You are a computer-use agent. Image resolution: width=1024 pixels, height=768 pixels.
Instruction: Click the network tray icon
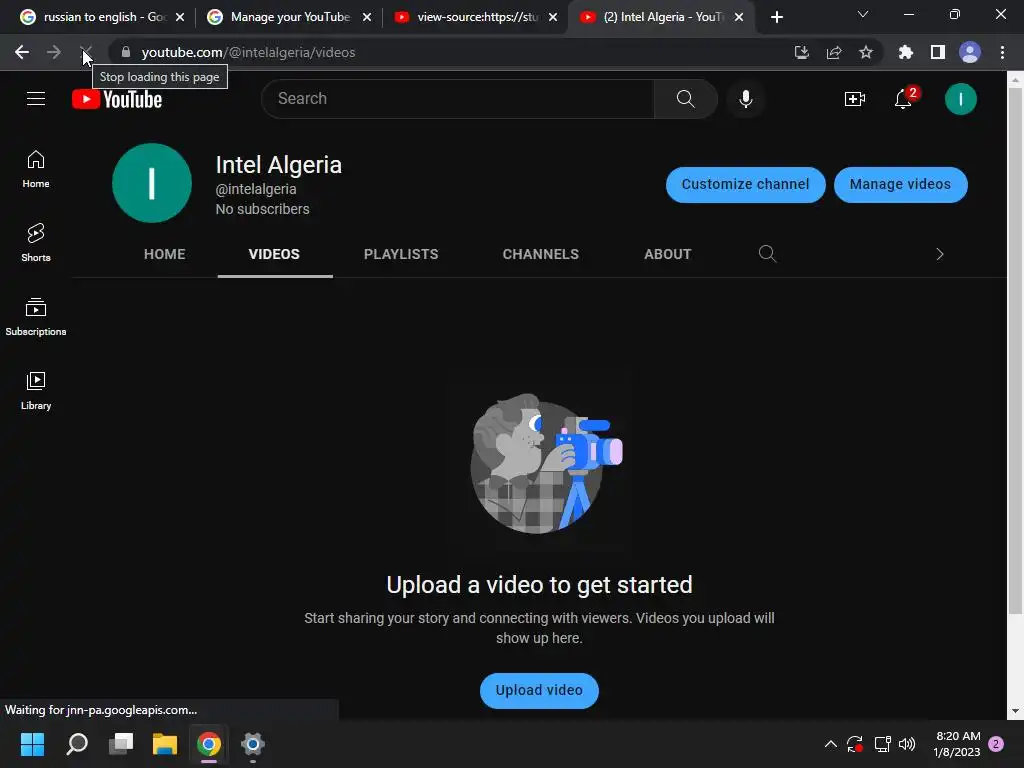coord(882,744)
